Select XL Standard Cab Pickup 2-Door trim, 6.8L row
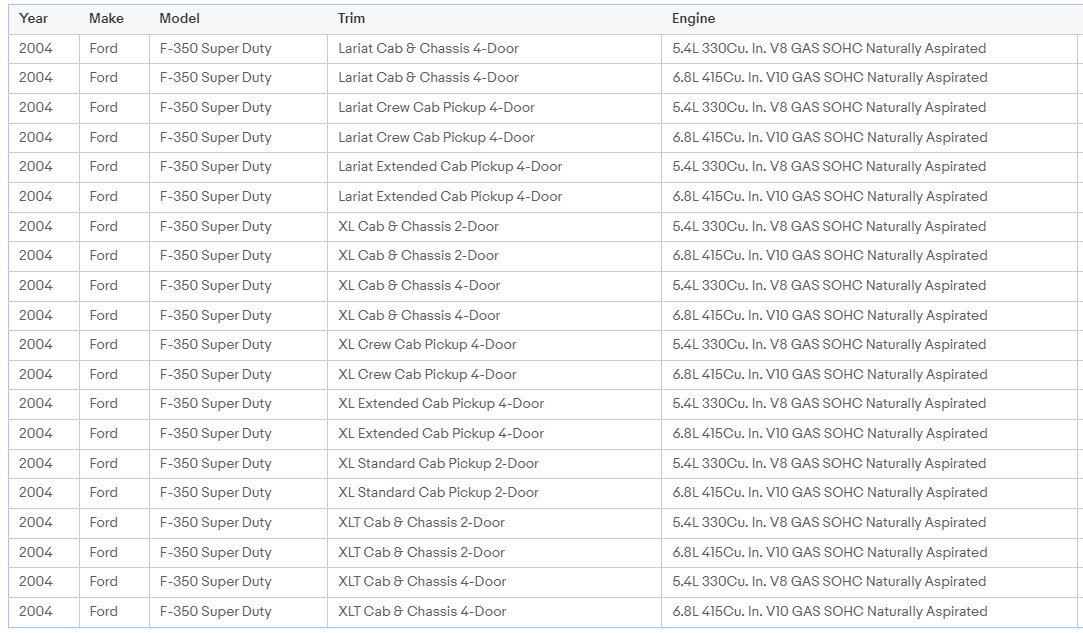Image resolution: width=1083 pixels, height=633 pixels. [x=439, y=492]
